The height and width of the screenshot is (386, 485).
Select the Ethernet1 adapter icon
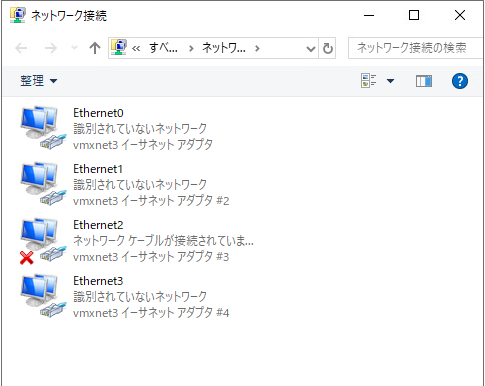[x=43, y=184]
